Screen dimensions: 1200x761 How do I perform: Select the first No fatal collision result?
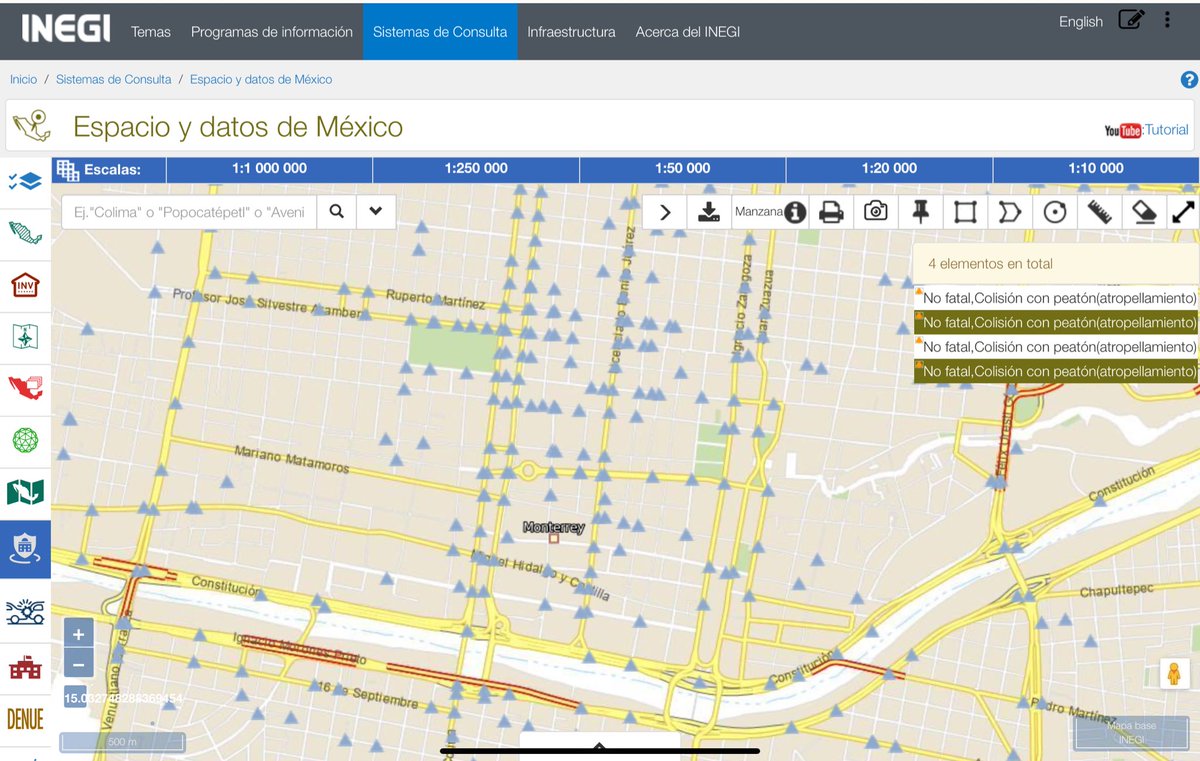click(x=1056, y=298)
